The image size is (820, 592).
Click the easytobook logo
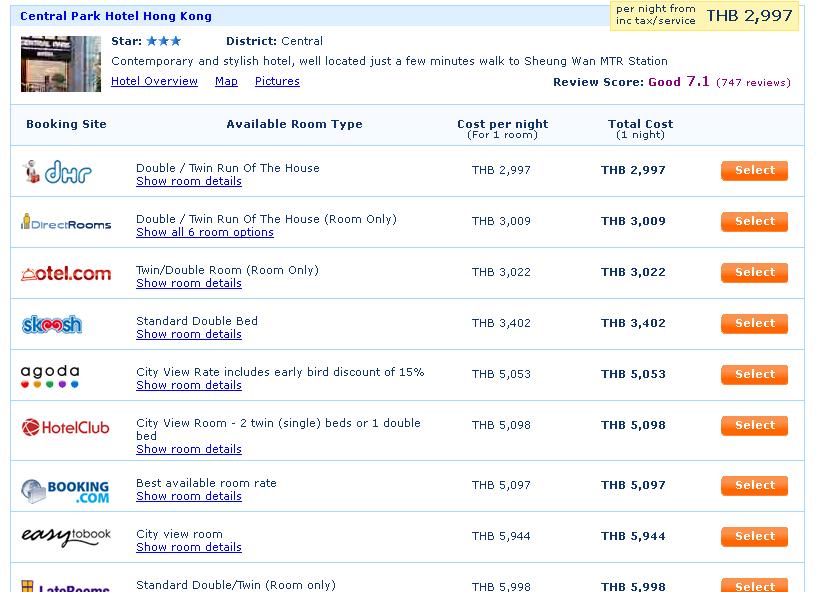pos(66,536)
